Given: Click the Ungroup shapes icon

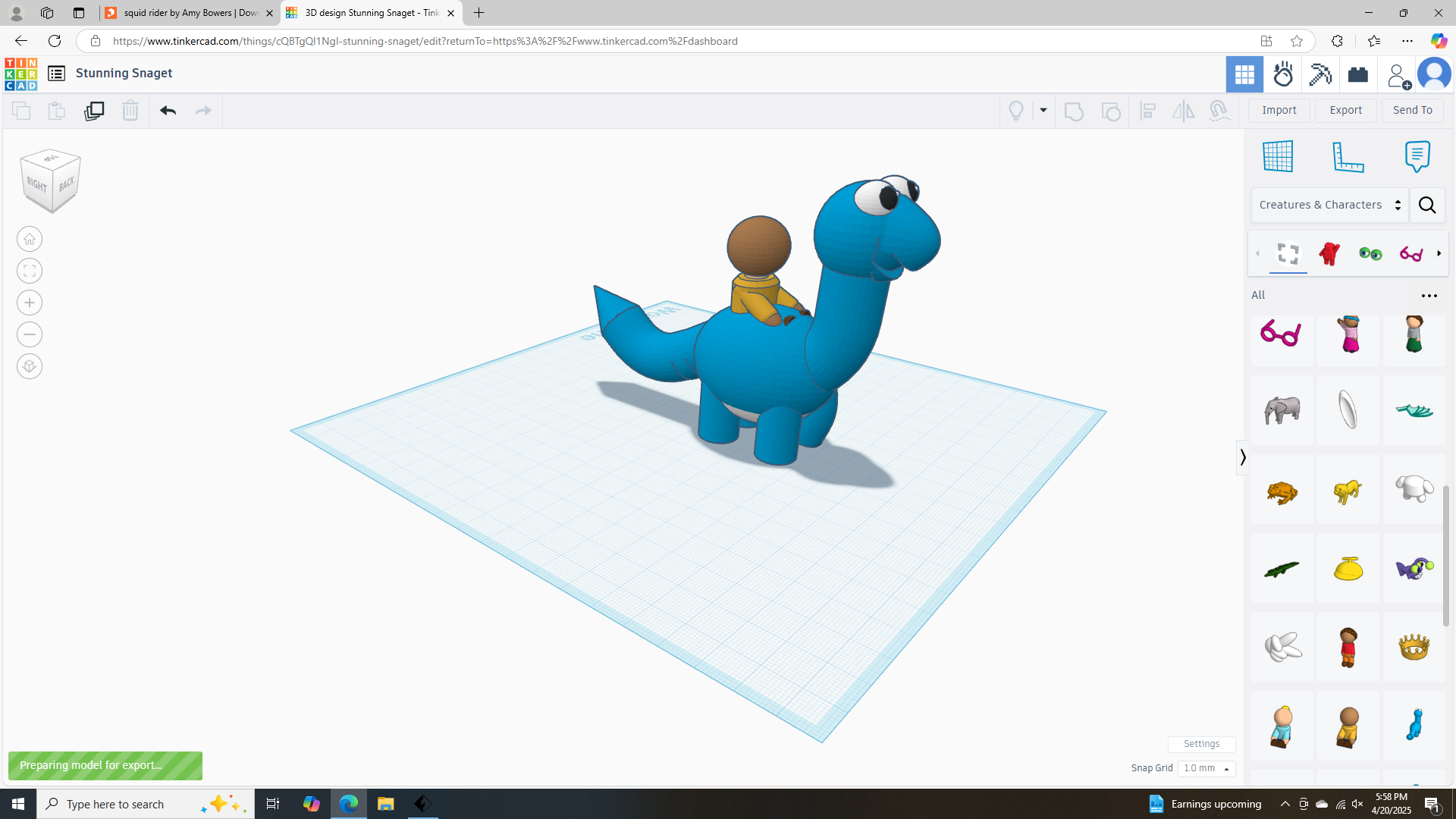Looking at the screenshot, I should pos(1111,111).
